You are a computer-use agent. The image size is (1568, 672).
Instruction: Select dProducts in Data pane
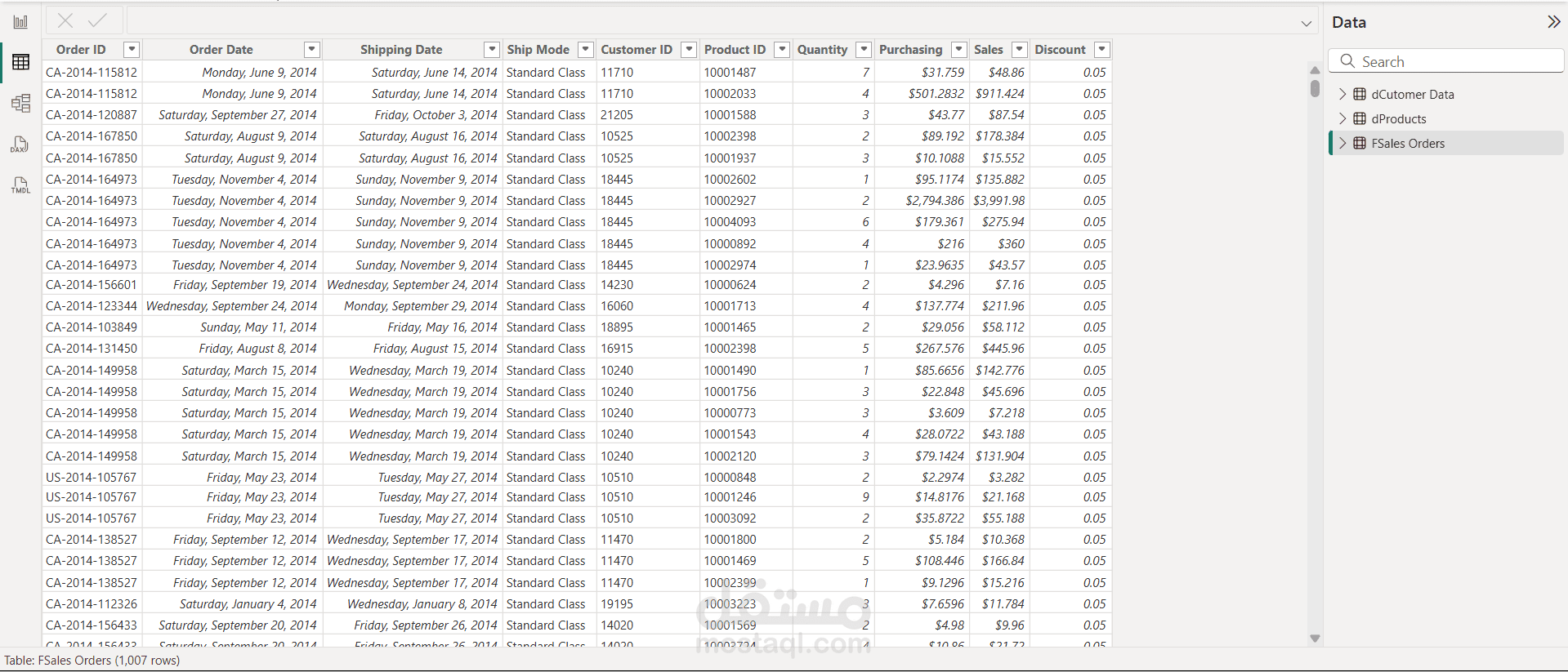(1399, 118)
